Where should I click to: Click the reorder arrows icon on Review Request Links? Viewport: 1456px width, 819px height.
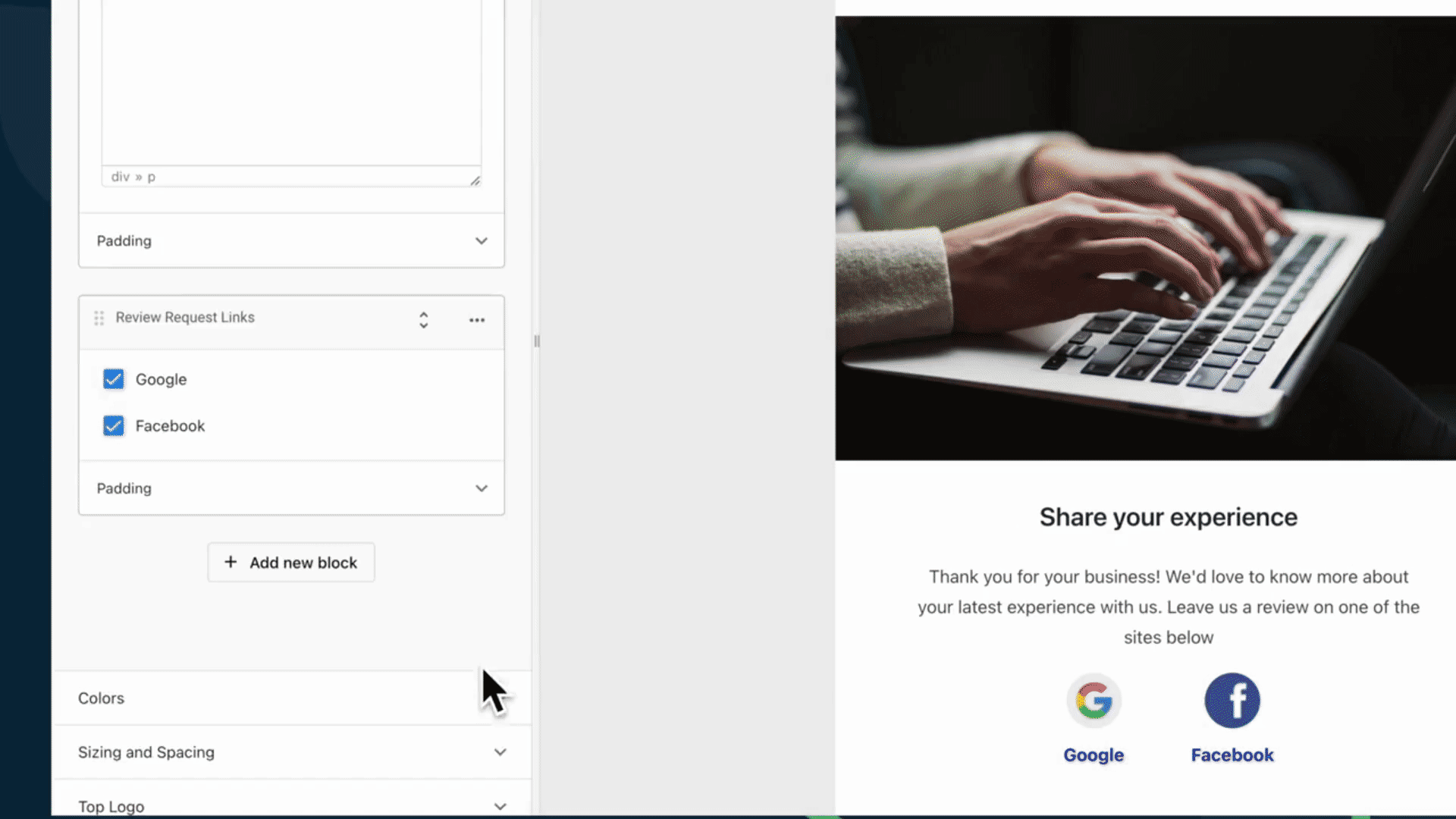pos(424,318)
